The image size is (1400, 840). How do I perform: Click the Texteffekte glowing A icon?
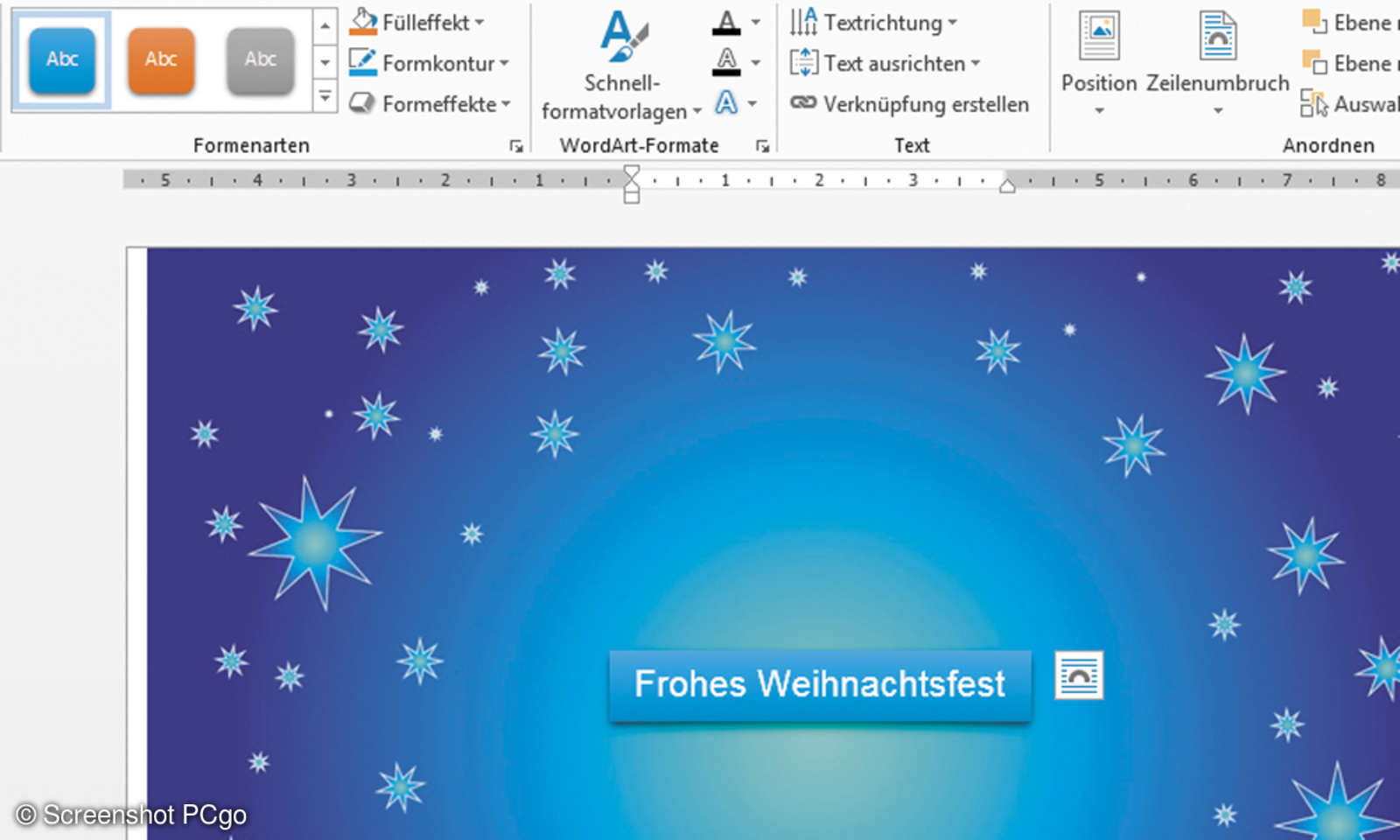[x=726, y=104]
